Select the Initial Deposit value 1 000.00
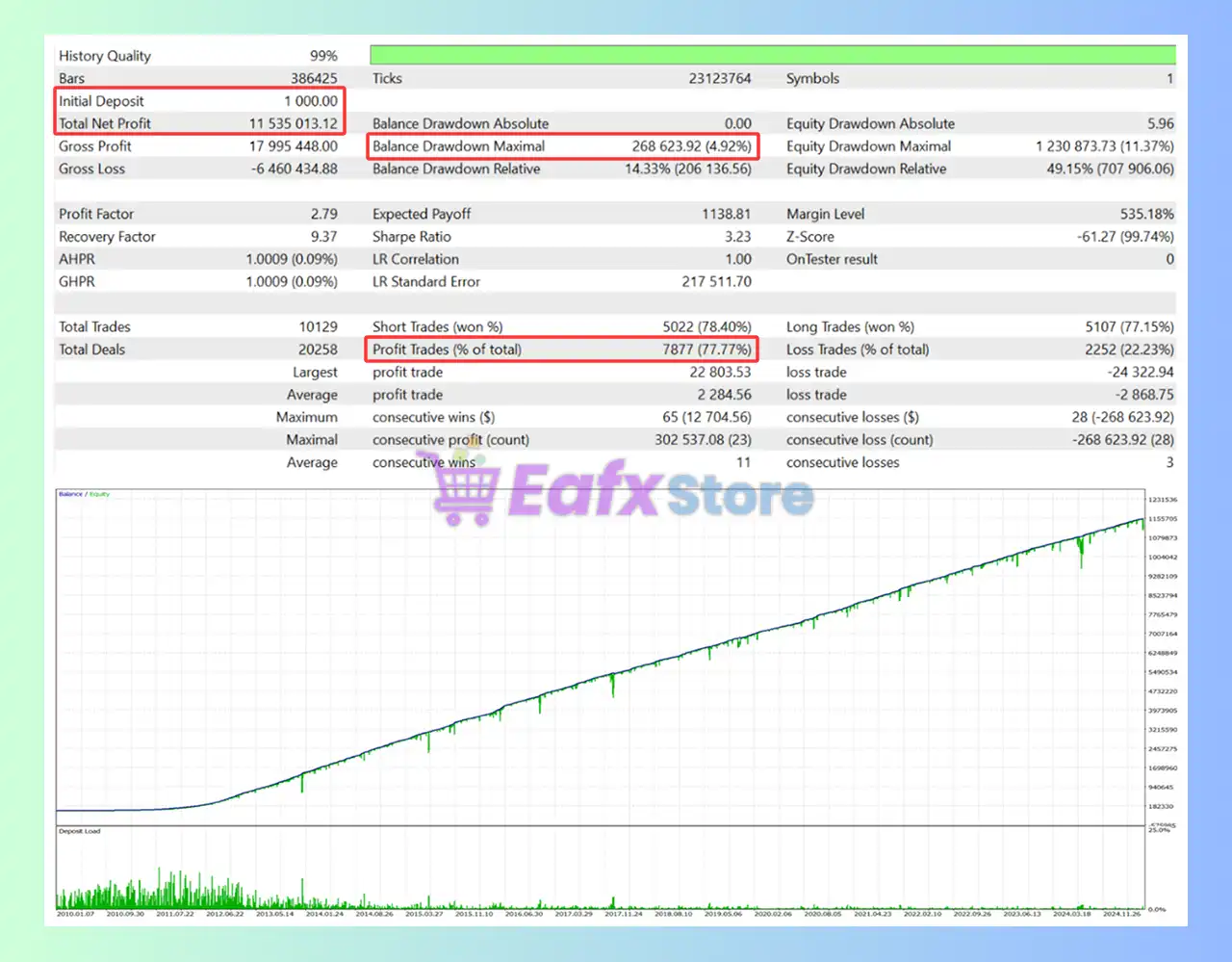1232x962 pixels. (310, 101)
